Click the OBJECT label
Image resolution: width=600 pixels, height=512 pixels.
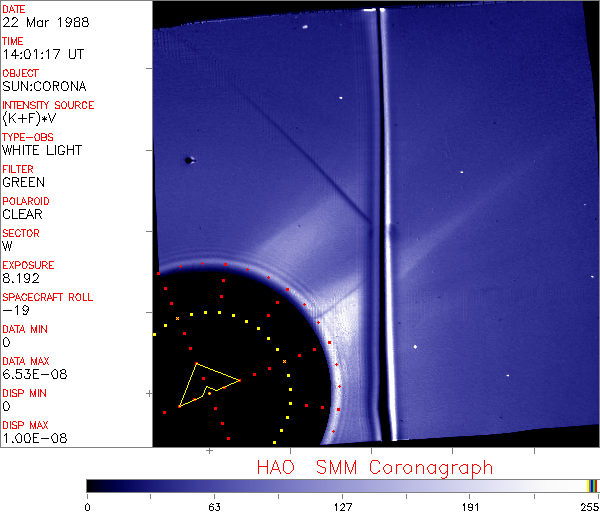21,73
